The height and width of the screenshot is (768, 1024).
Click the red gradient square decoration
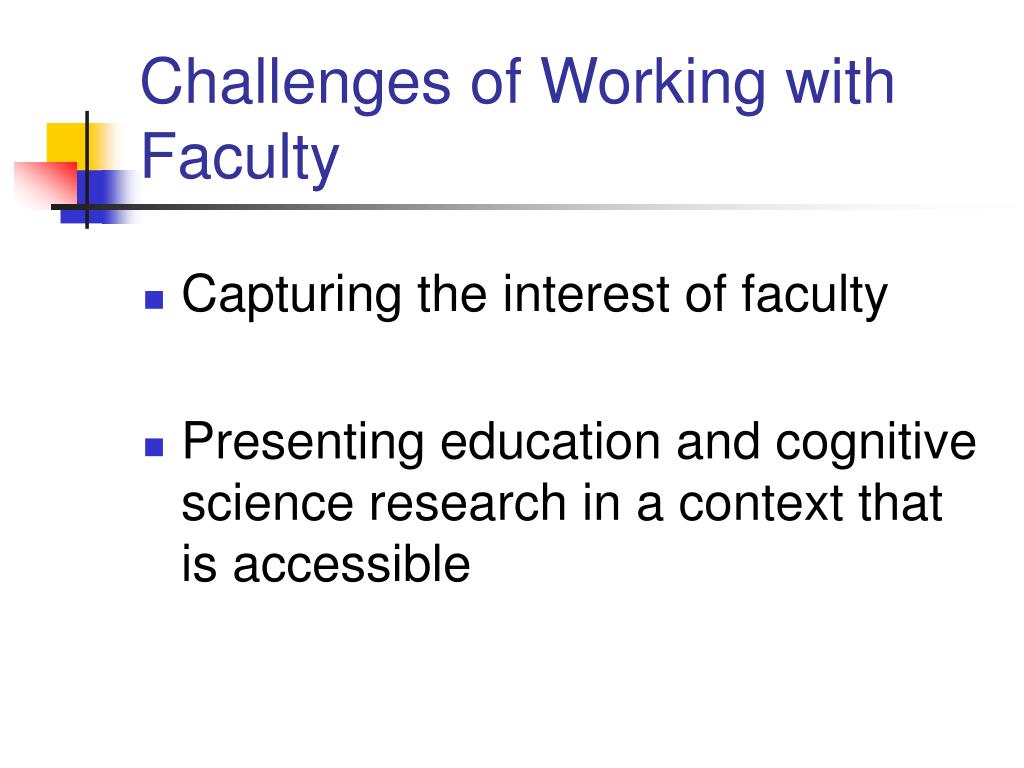[46, 184]
